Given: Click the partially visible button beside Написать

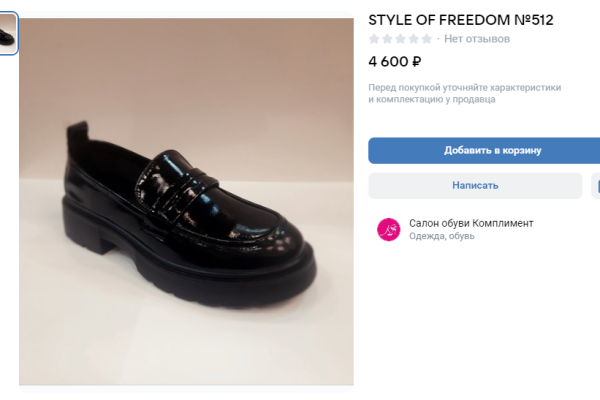Looking at the screenshot, I should [x=596, y=185].
